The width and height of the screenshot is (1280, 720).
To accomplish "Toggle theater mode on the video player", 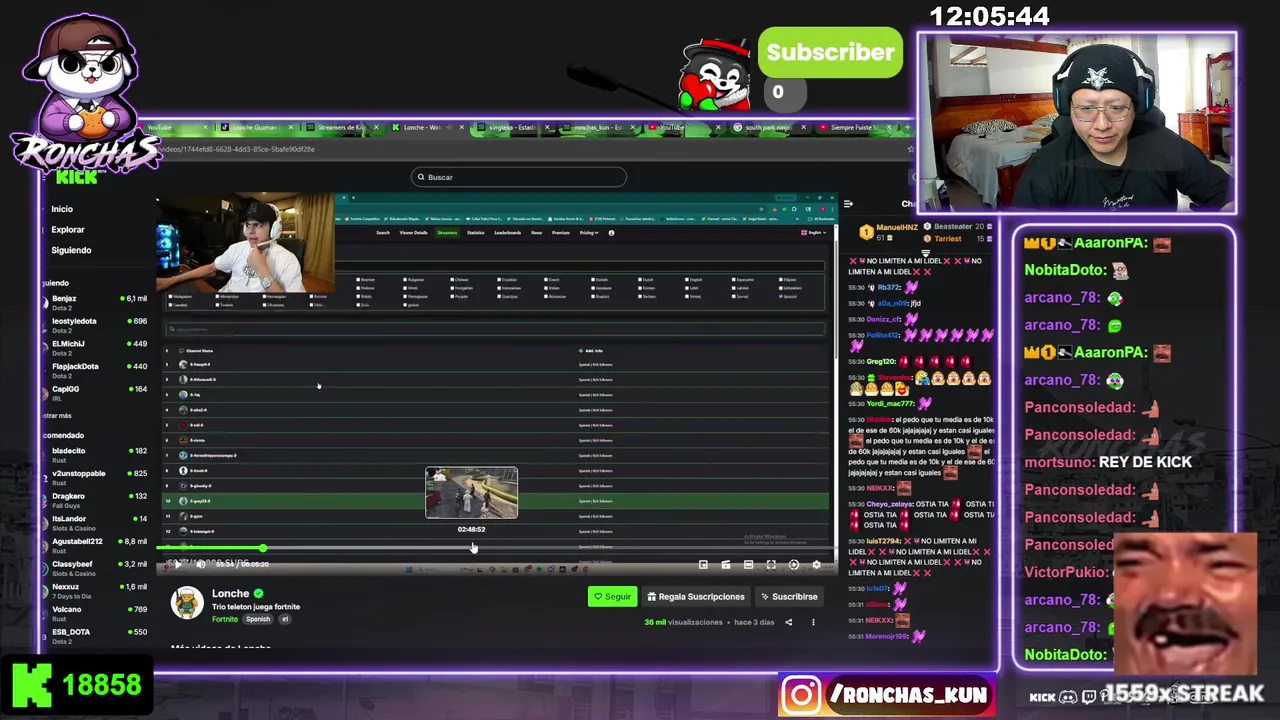I will (748, 565).
